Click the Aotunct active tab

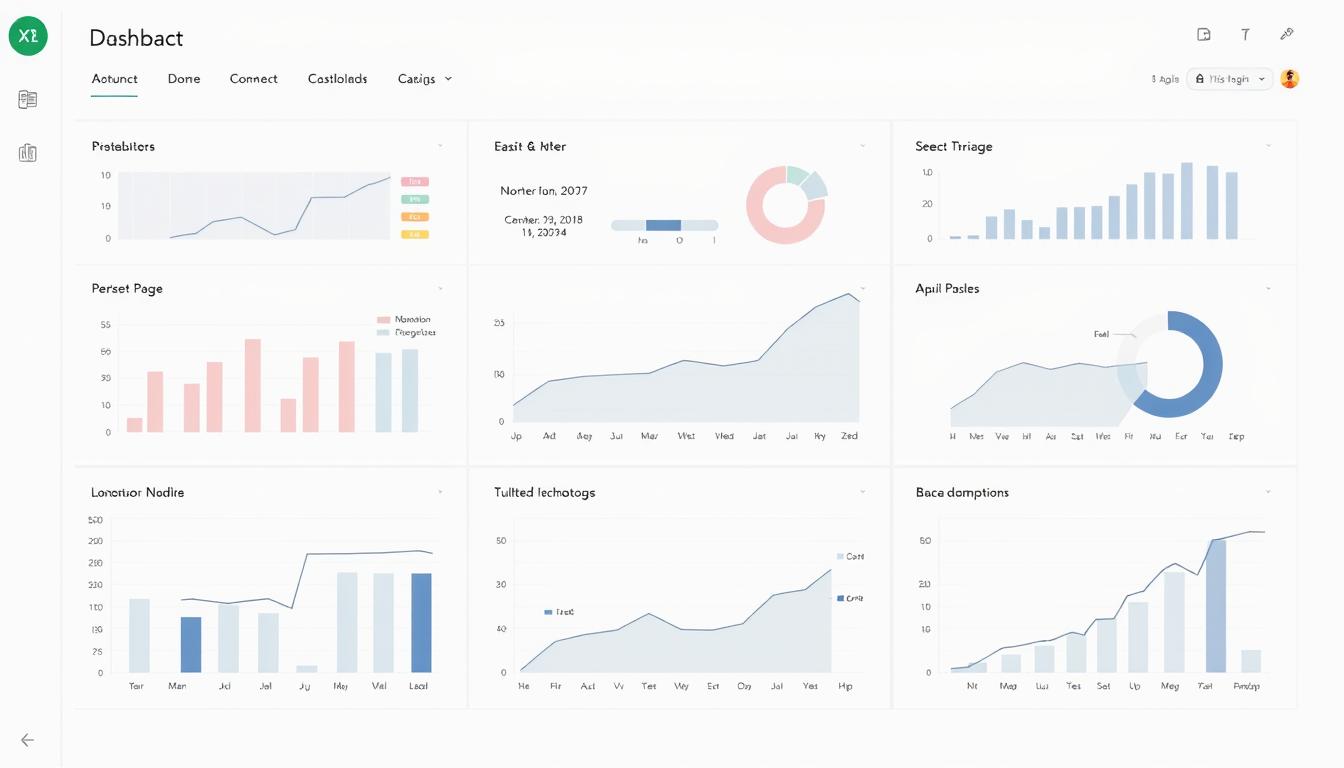(x=114, y=79)
